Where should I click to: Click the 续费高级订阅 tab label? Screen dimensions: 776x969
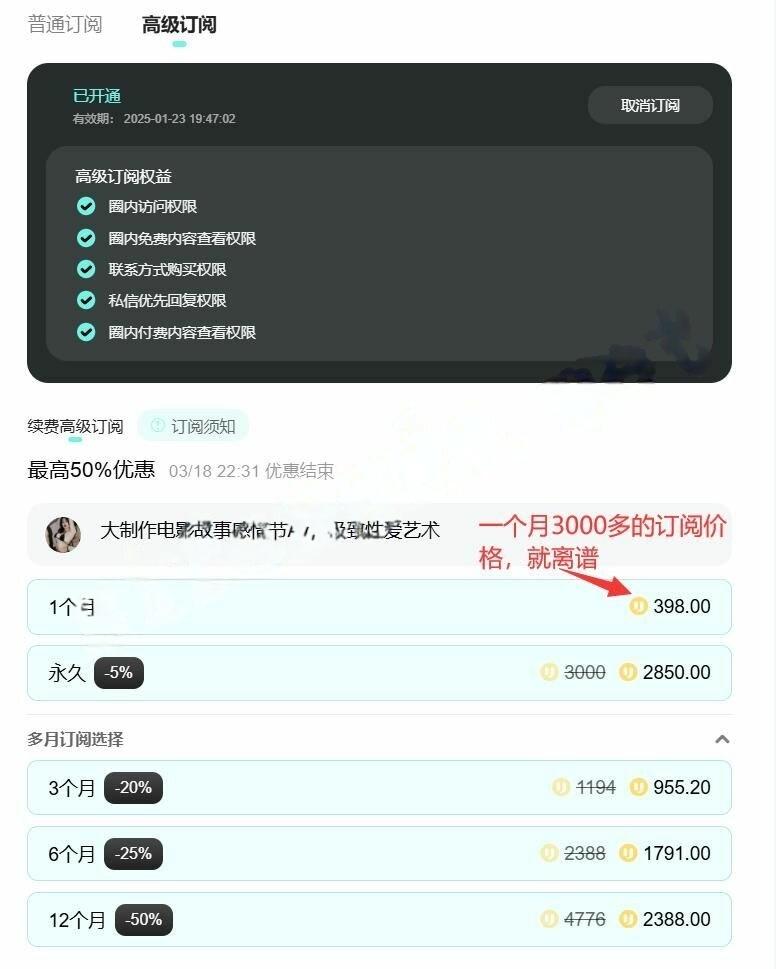click(x=75, y=426)
